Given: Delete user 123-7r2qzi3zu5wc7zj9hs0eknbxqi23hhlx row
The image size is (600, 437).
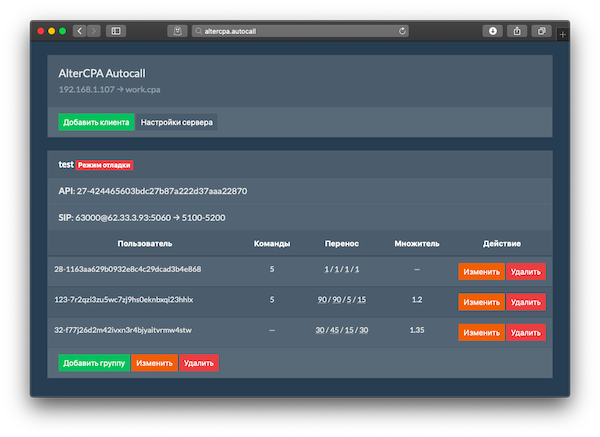Looking at the screenshot, I should pos(526,301).
